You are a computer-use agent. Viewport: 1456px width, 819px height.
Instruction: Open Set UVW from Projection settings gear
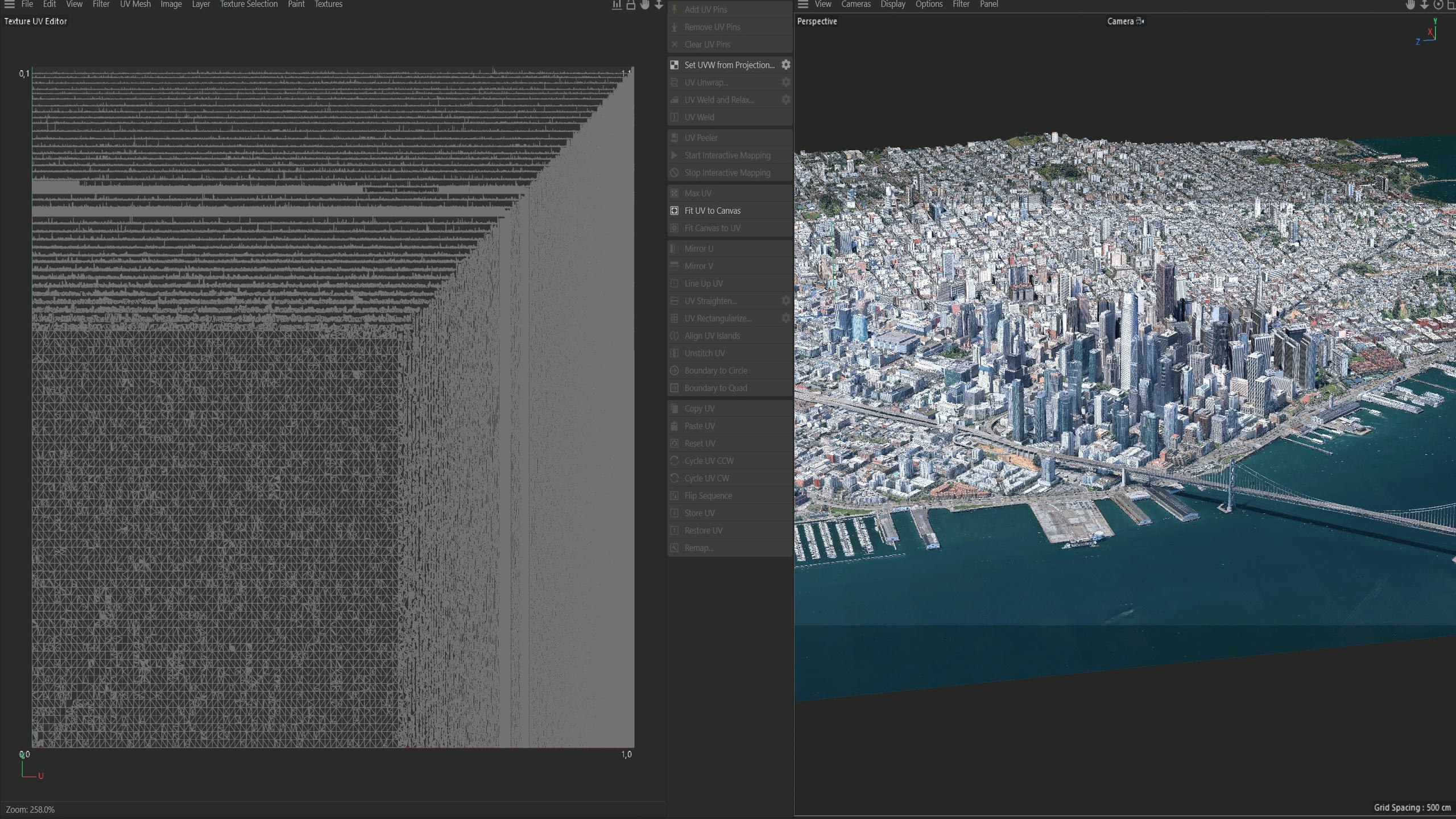click(785, 65)
